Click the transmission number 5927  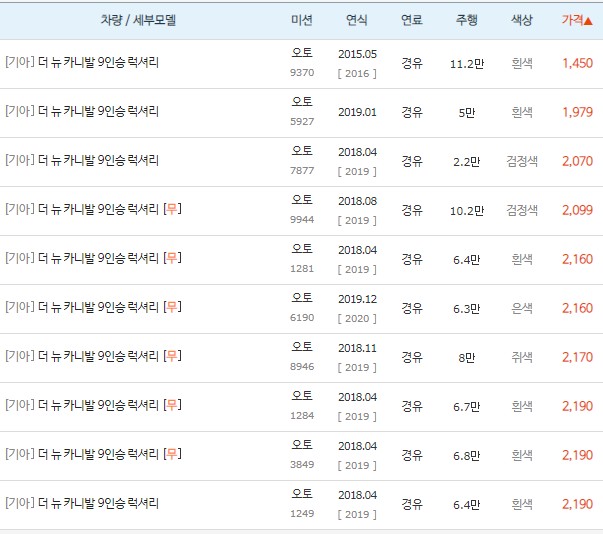[302, 121]
